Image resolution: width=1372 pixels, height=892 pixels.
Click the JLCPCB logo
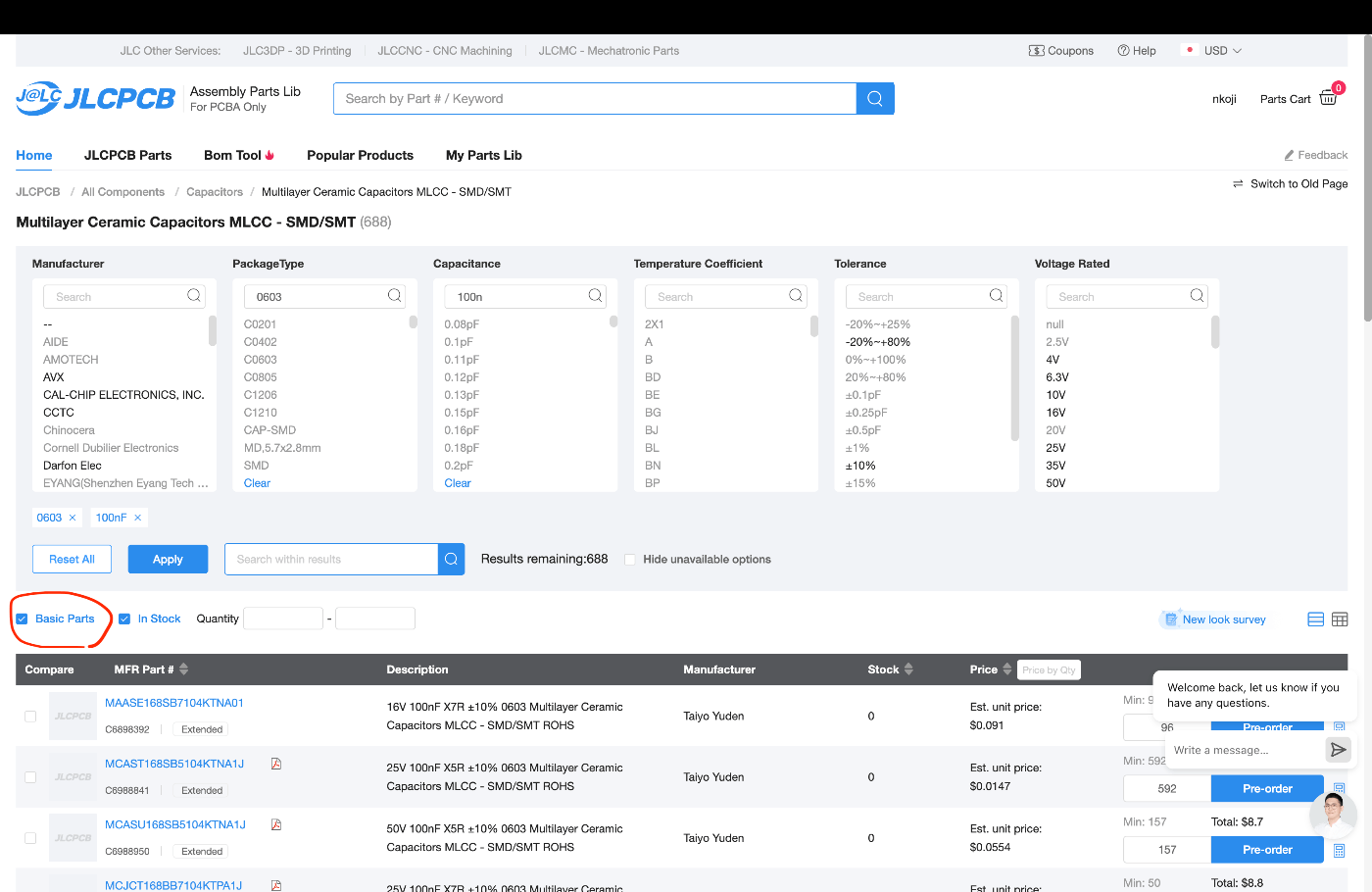point(95,98)
